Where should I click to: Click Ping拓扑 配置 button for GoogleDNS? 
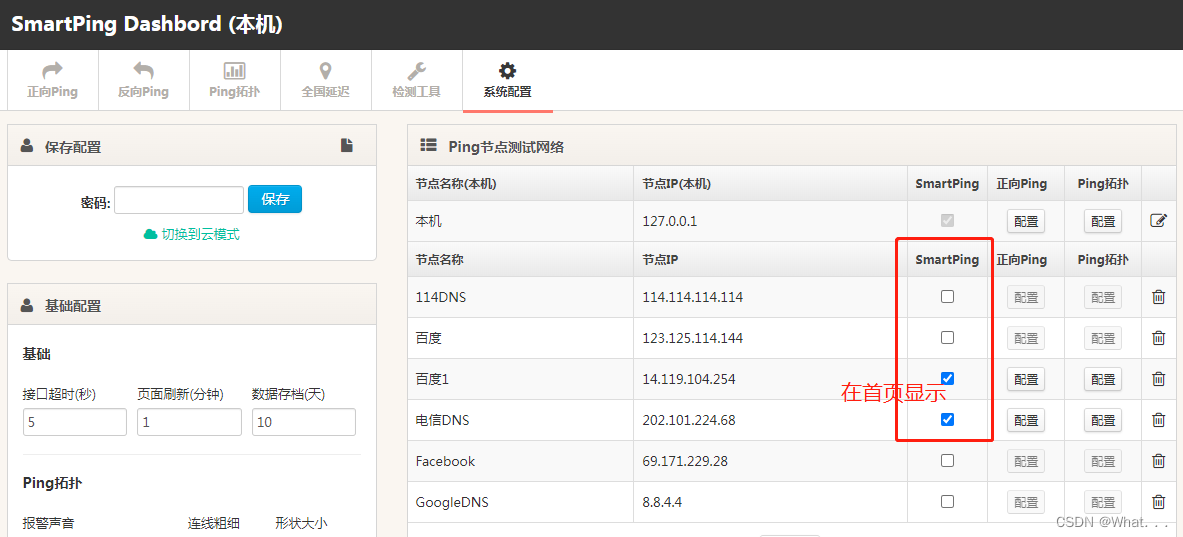1103,502
